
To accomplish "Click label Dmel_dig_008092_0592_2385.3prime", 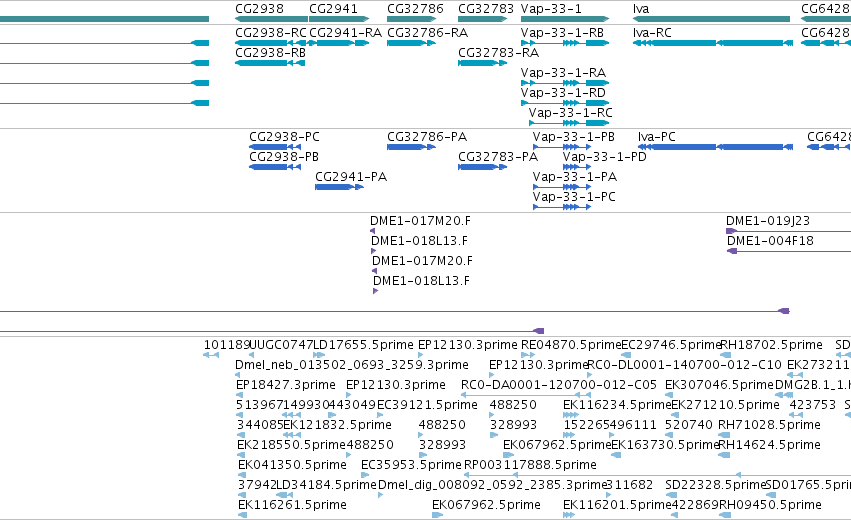I will (492, 485).
